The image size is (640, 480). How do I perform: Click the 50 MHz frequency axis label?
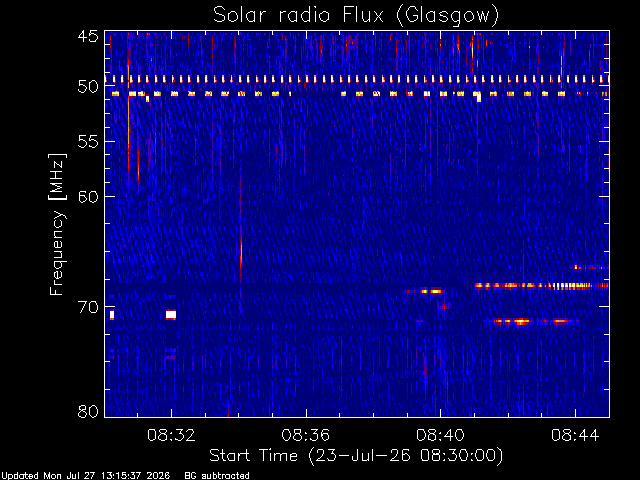point(88,87)
